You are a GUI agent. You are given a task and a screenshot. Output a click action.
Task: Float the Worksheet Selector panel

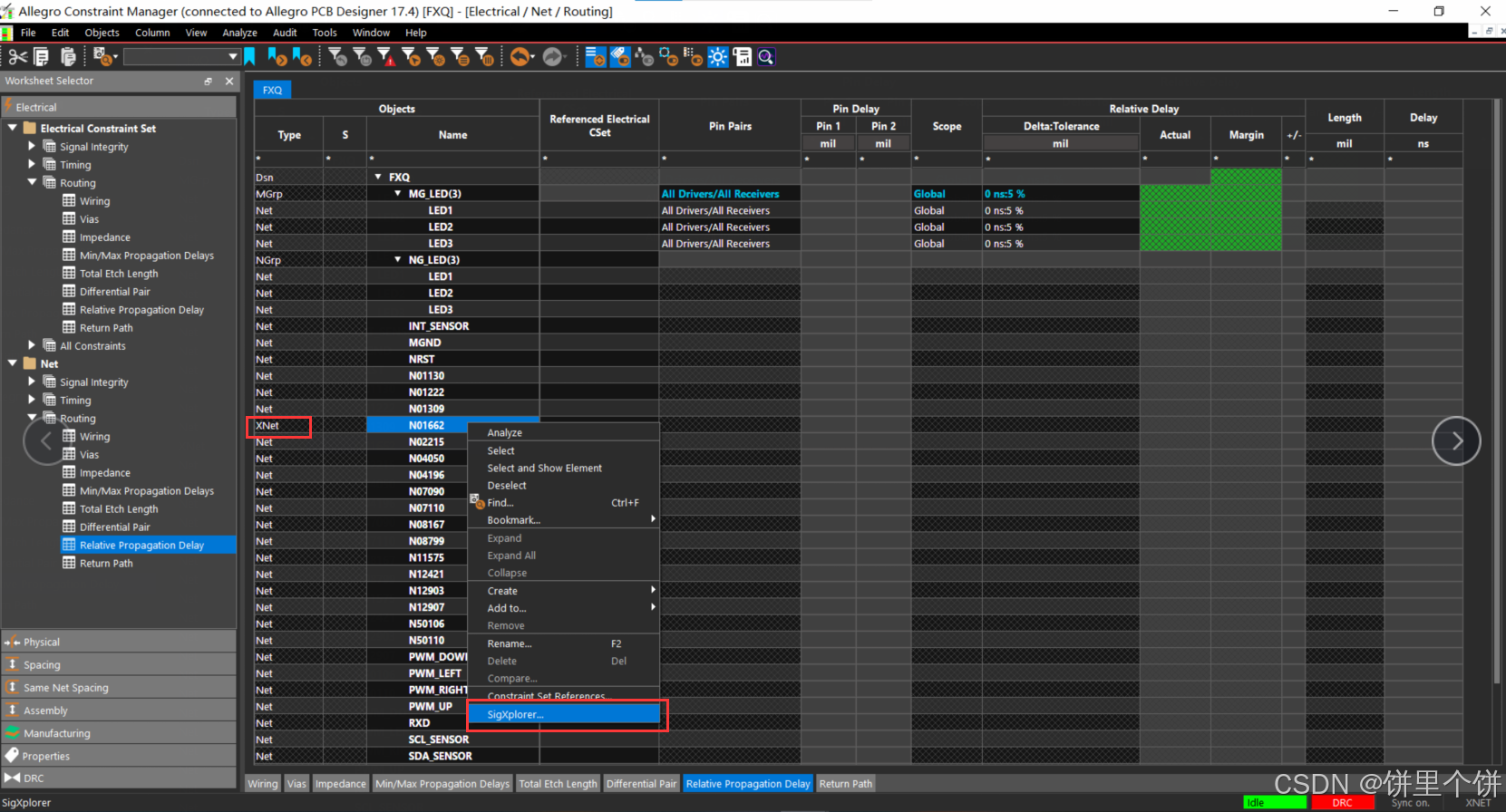208,81
